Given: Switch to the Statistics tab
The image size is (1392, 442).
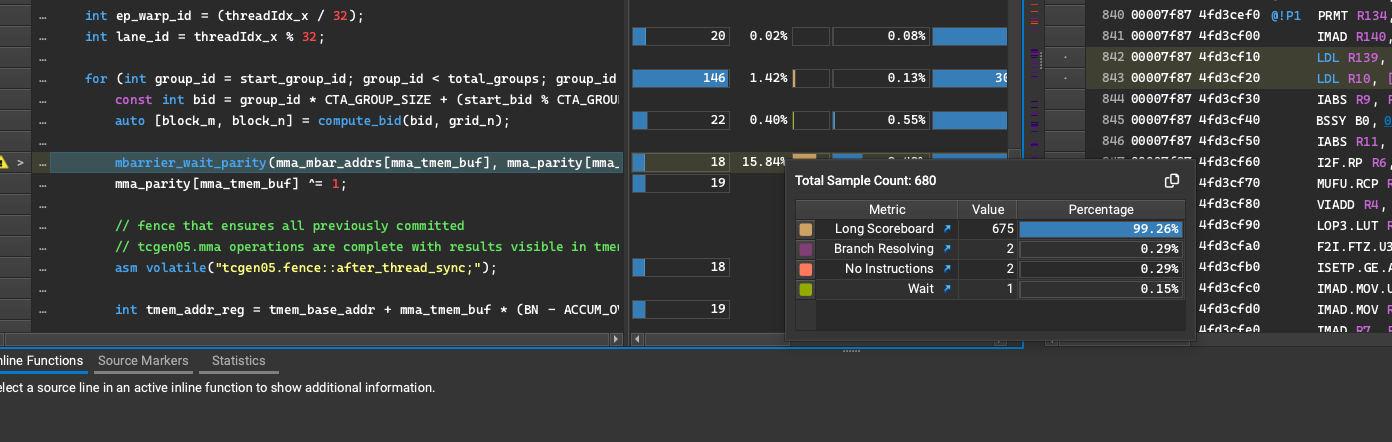Looking at the screenshot, I should [239, 361].
